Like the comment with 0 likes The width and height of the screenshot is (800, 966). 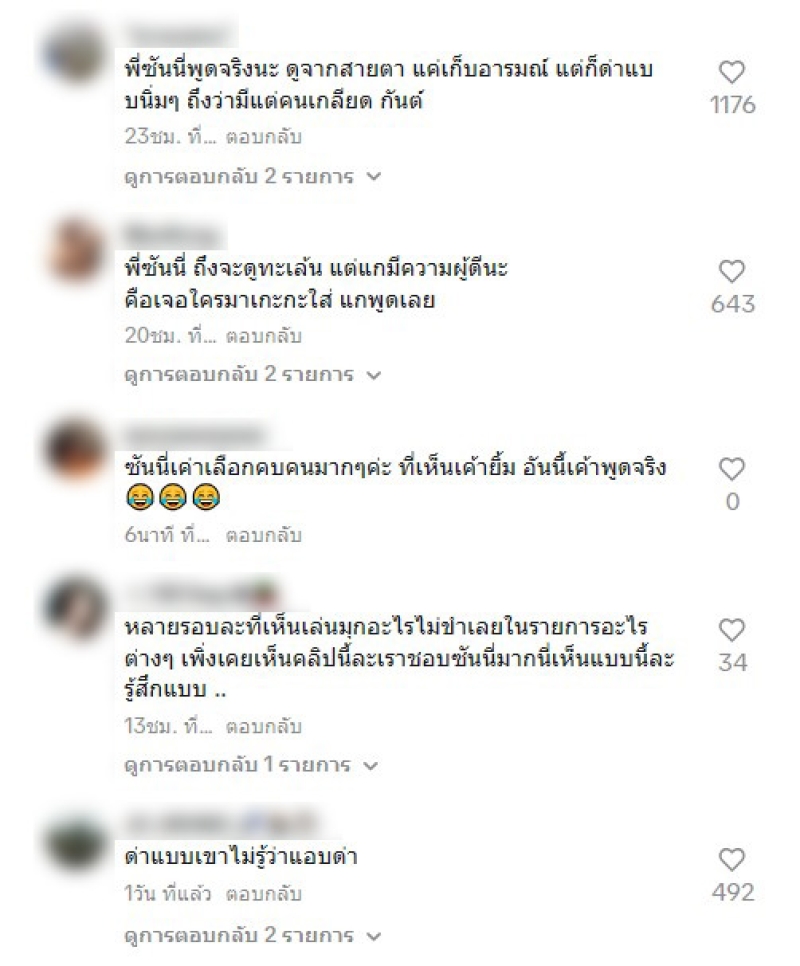click(x=732, y=469)
